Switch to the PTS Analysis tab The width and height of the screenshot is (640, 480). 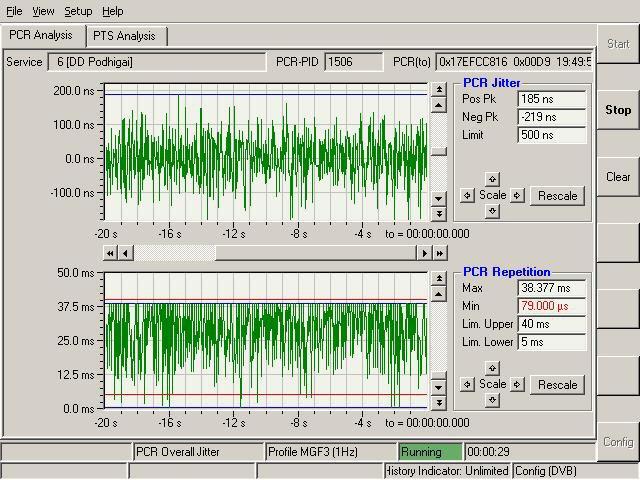[124, 36]
